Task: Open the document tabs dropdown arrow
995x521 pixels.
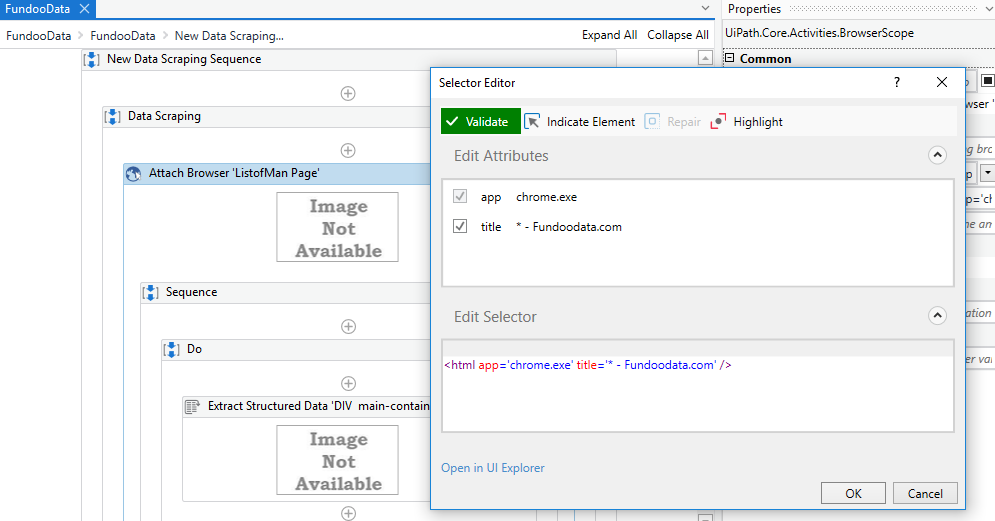Action: (x=706, y=8)
